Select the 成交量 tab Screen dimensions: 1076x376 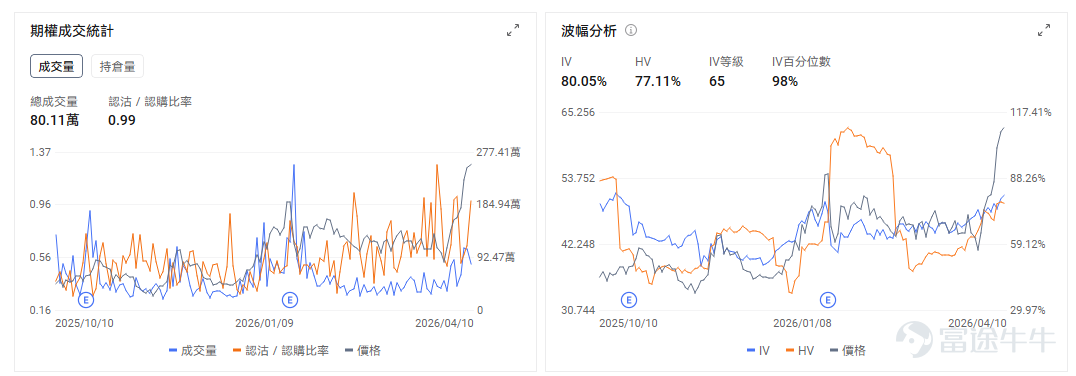coord(56,66)
